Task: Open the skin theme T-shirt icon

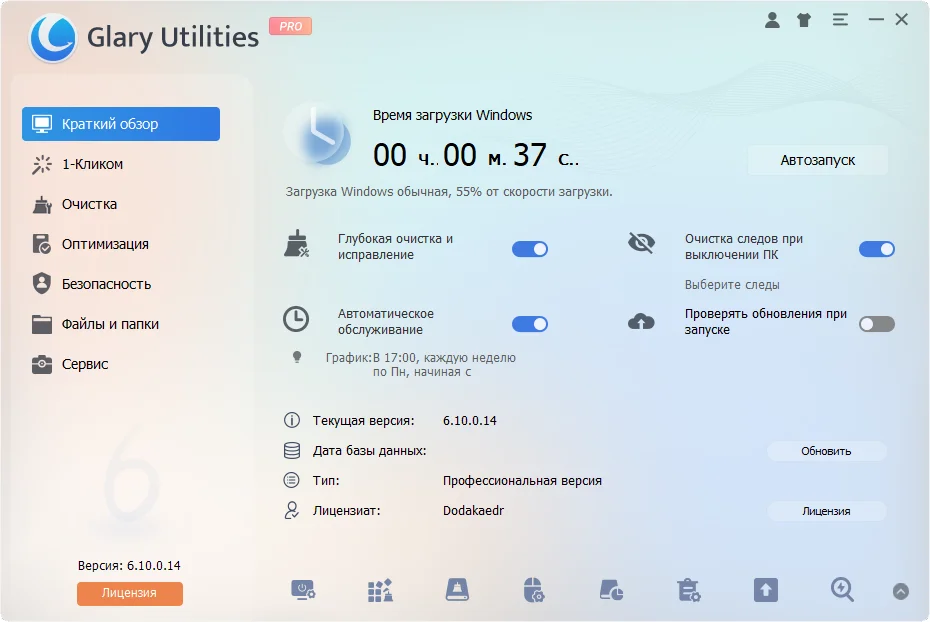Action: 804,19
